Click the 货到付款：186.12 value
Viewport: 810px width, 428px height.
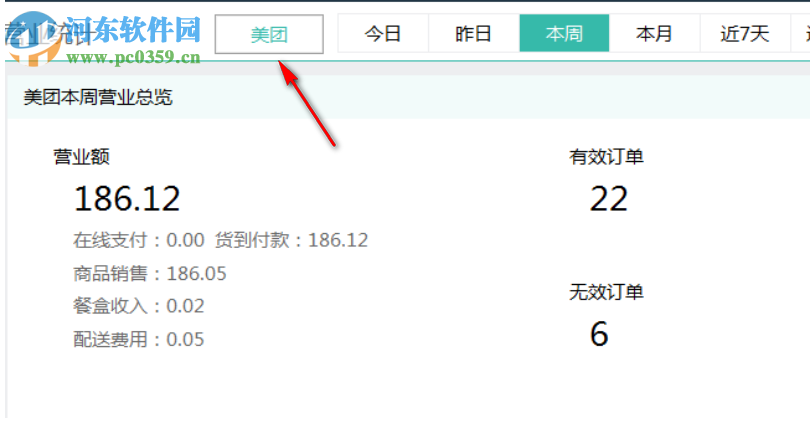pyautogui.click(x=291, y=240)
